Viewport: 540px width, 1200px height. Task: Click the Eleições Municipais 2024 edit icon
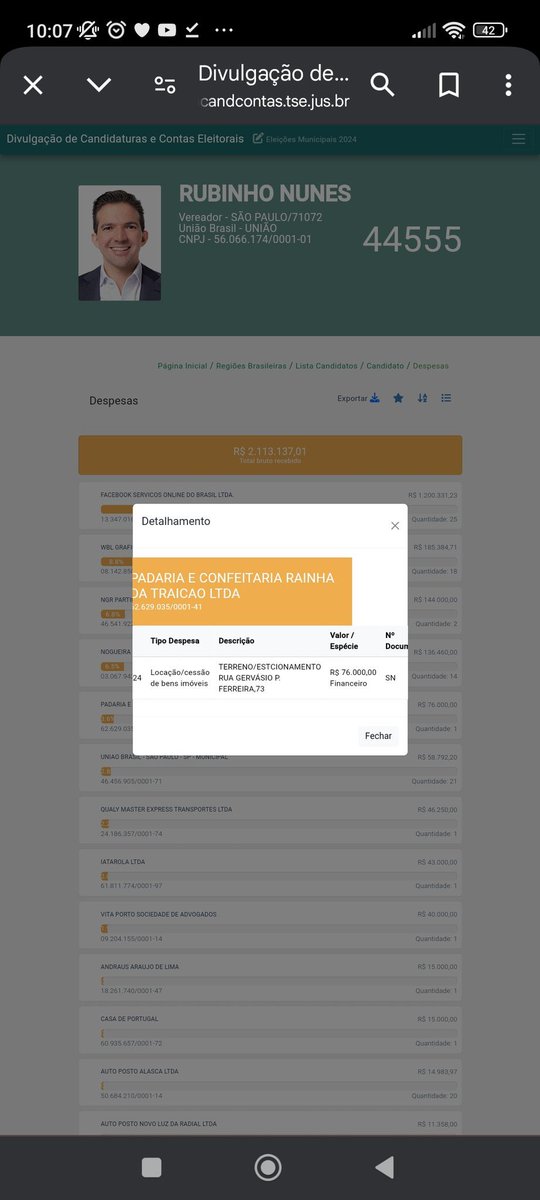click(258, 139)
